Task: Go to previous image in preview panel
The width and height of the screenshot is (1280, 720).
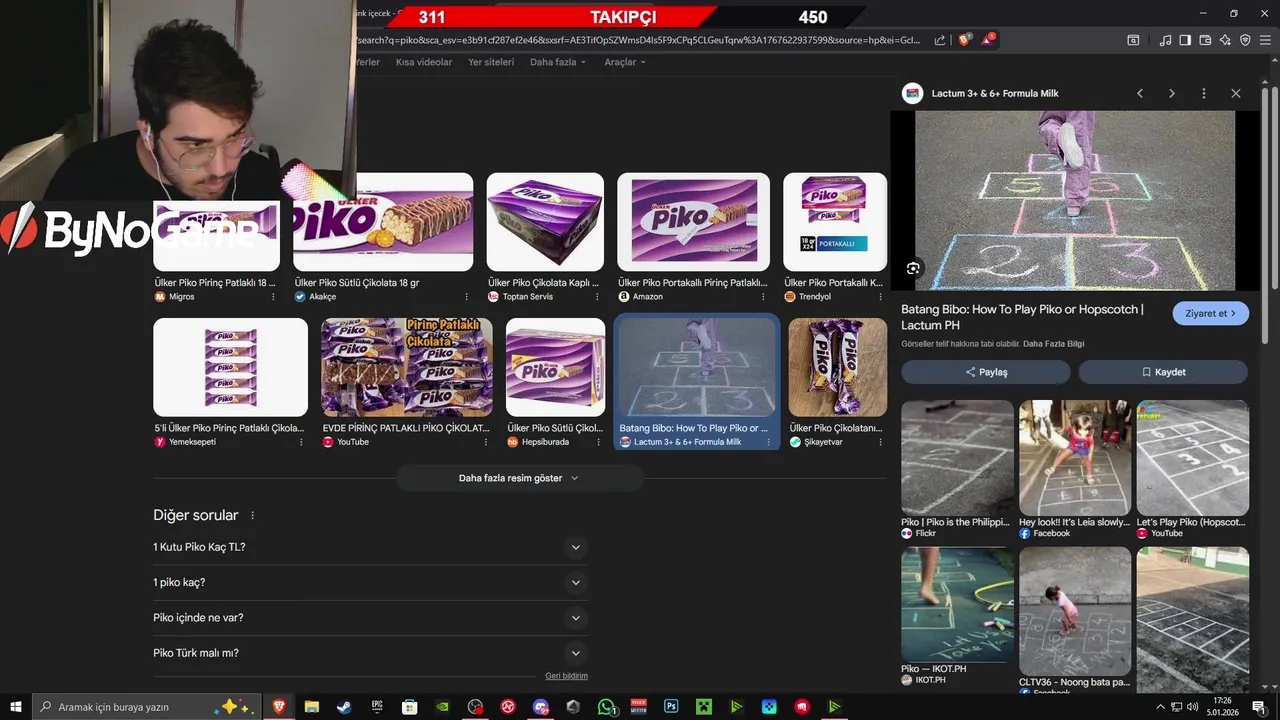Action: tap(1139, 93)
